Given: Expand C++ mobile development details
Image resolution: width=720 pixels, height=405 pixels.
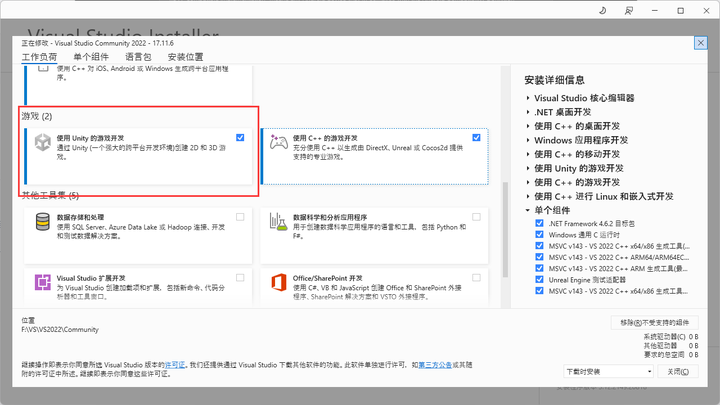Looking at the screenshot, I should (528, 154).
